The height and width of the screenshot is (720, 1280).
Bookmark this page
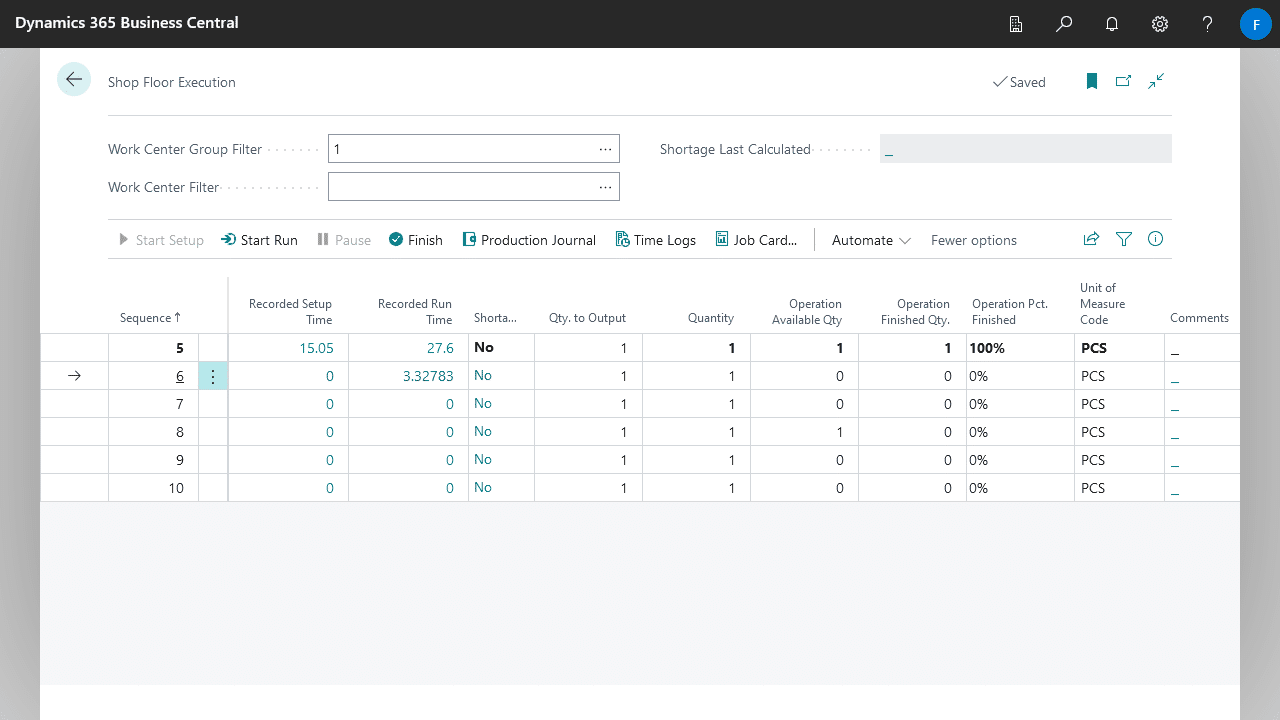(1092, 81)
